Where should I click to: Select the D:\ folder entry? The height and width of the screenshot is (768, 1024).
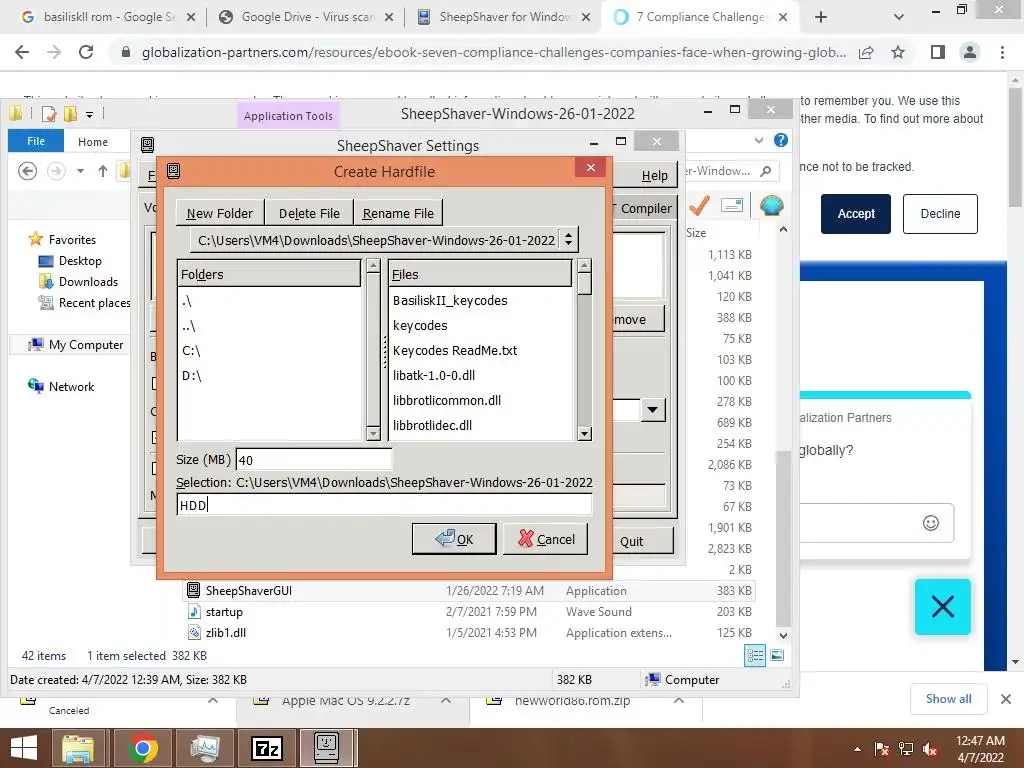(191, 376)
